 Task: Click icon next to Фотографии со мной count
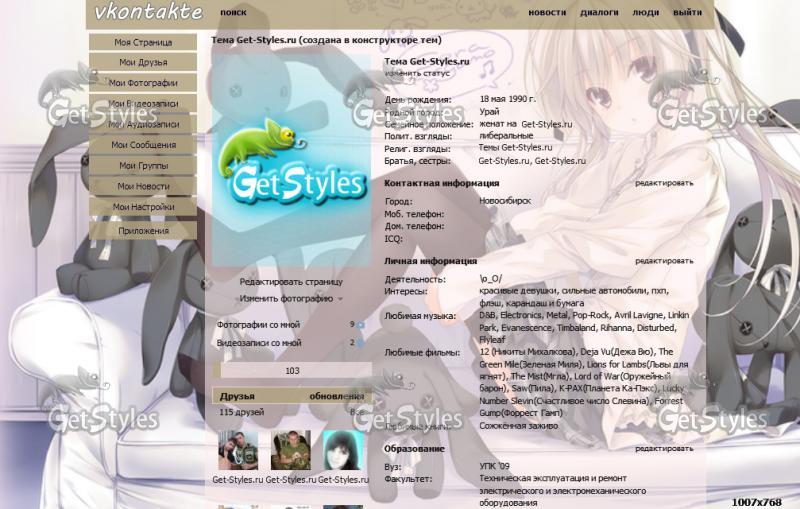coord(360,325)
